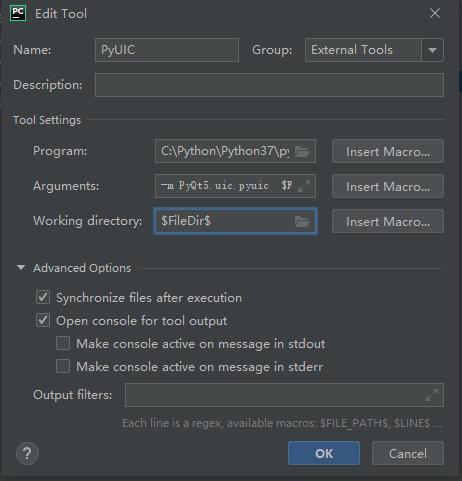Enable Make console active on stdout message
Image resolution: width=462 pixels, height=481 pixels.
click(63, 343)
